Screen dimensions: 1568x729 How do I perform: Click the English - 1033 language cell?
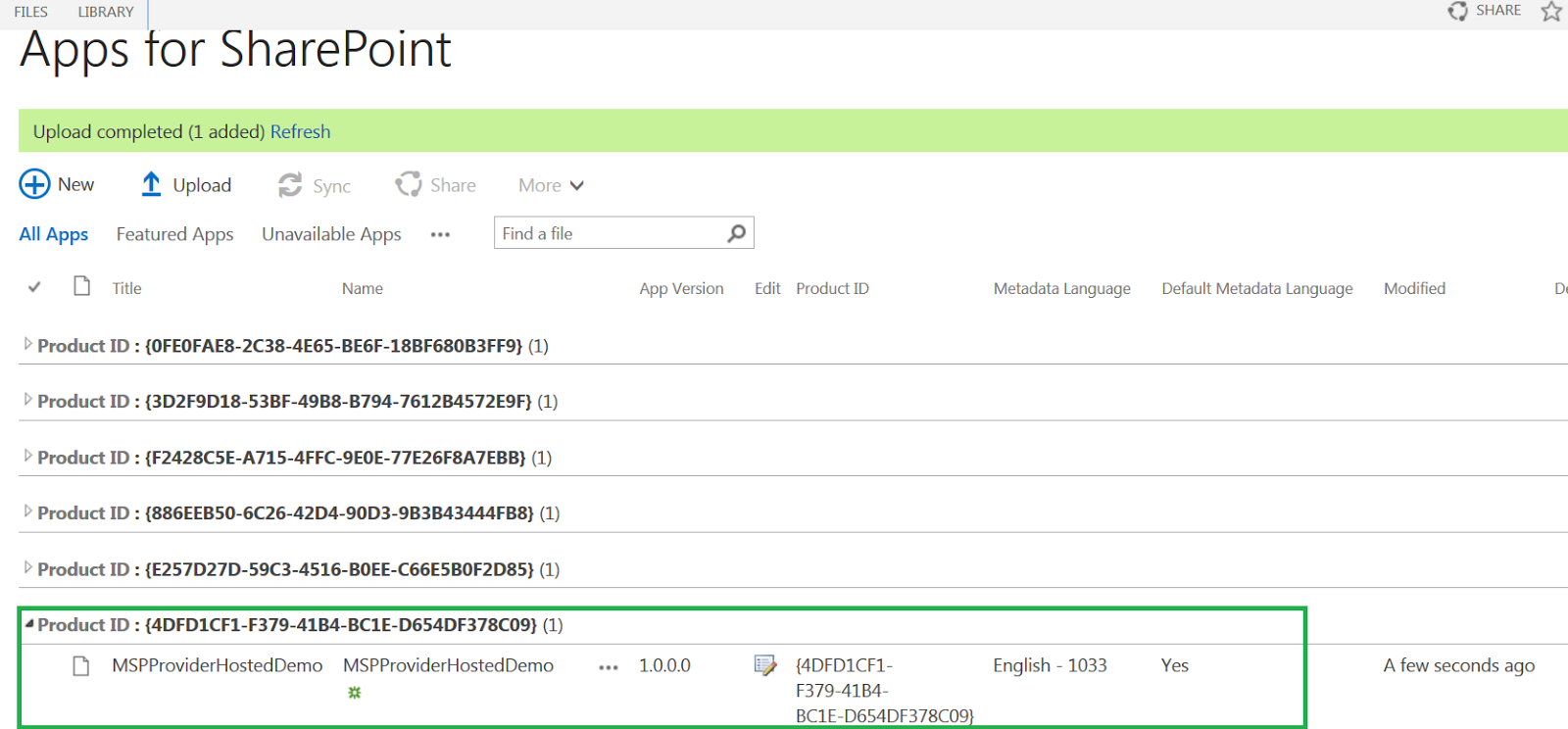1050,665
